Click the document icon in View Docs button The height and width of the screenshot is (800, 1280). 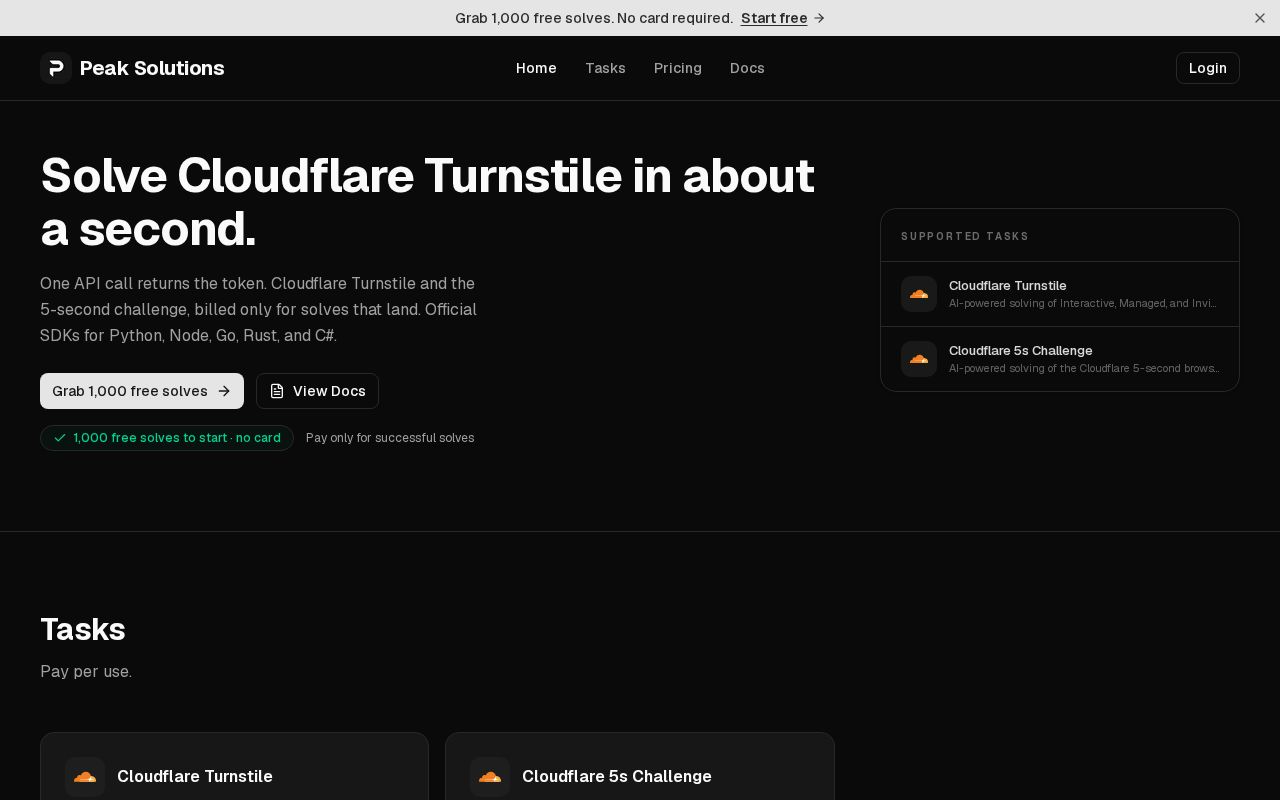click(277, 391)
